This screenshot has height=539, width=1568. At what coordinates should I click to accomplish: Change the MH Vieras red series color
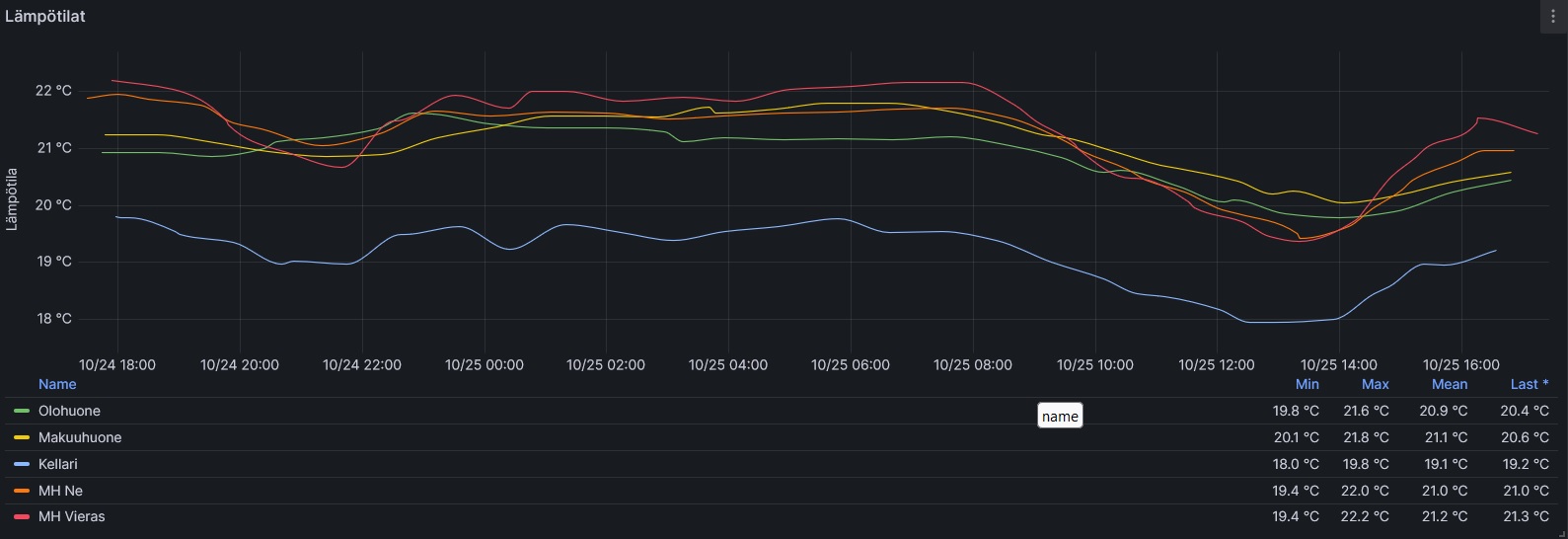pyautogui.click(x=22, y=516)
